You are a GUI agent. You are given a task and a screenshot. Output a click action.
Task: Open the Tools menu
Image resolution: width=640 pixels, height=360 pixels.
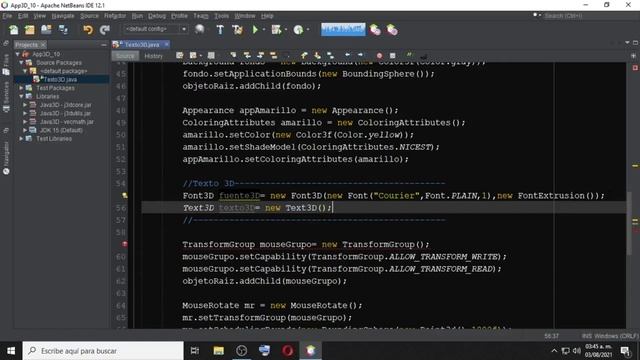(x=222, y=16)
